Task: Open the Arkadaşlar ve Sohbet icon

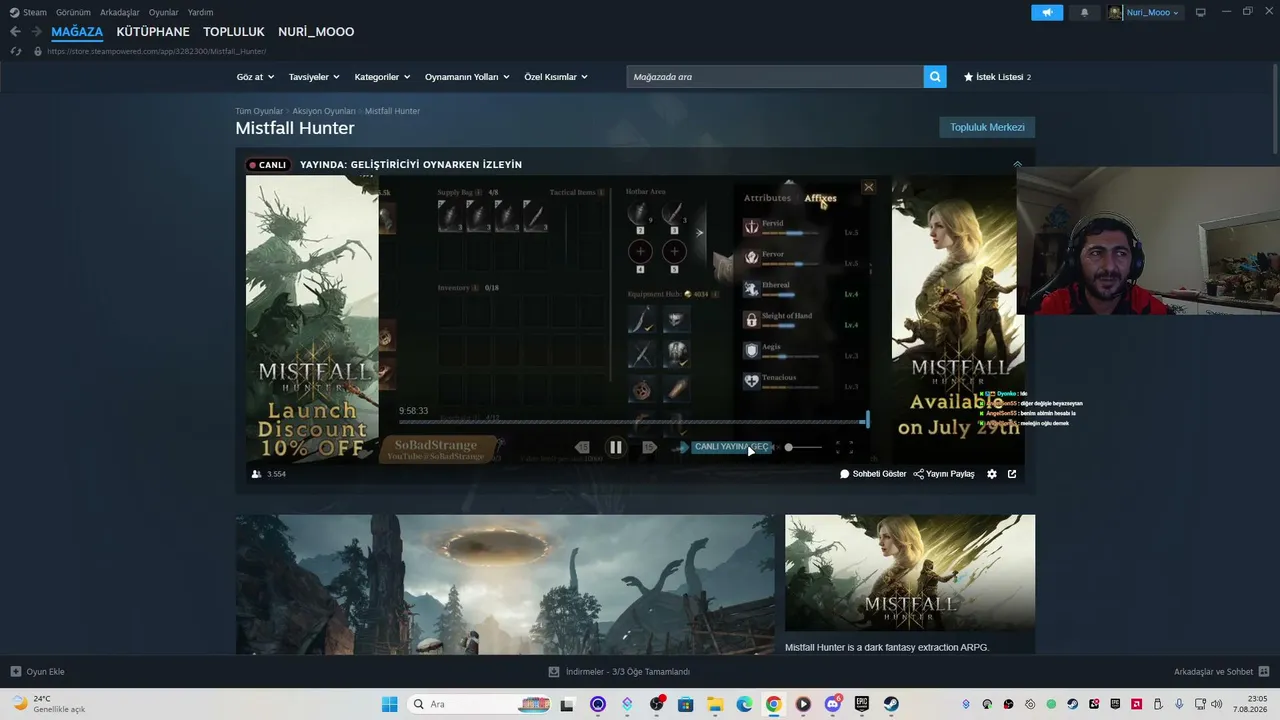Action: pos(1264,672)
